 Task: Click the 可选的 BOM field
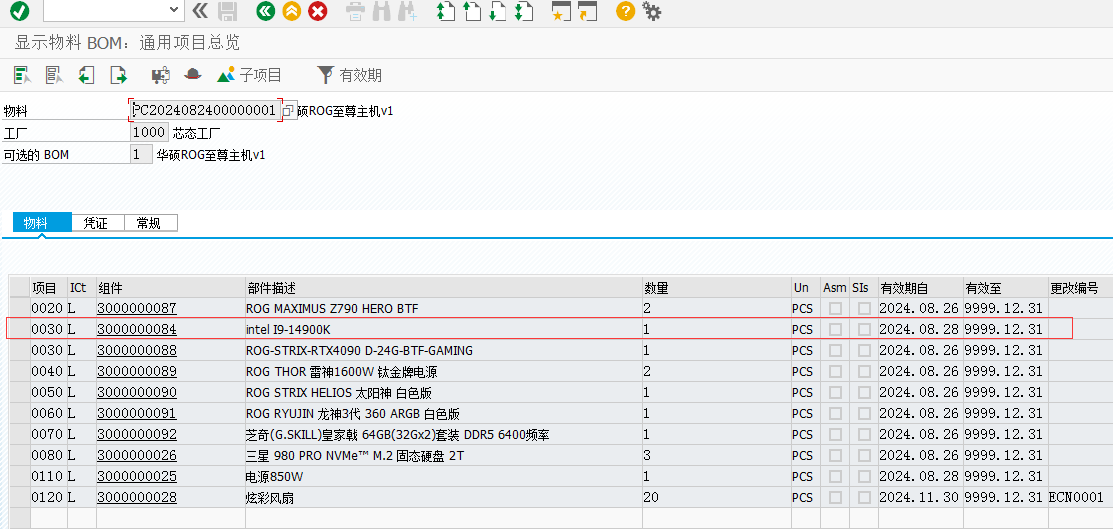tap(141, 154)
